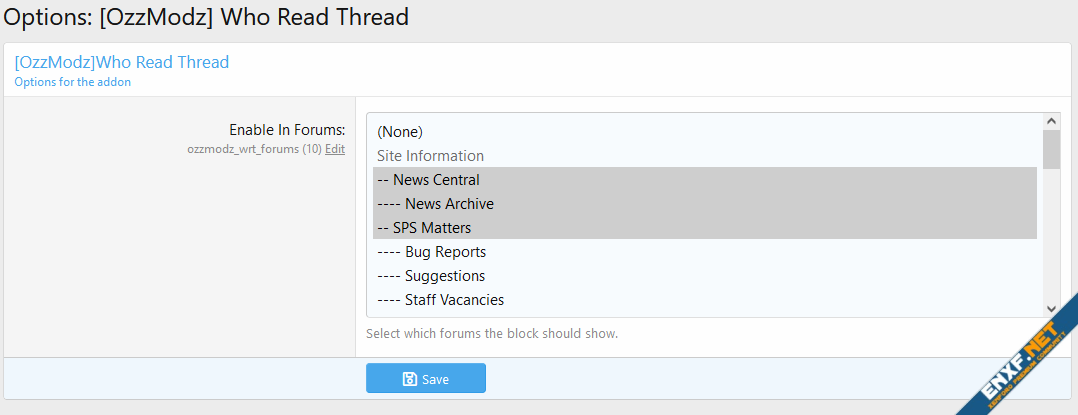Click the empty scrollbar track below the thumb

pos(1051,240)
